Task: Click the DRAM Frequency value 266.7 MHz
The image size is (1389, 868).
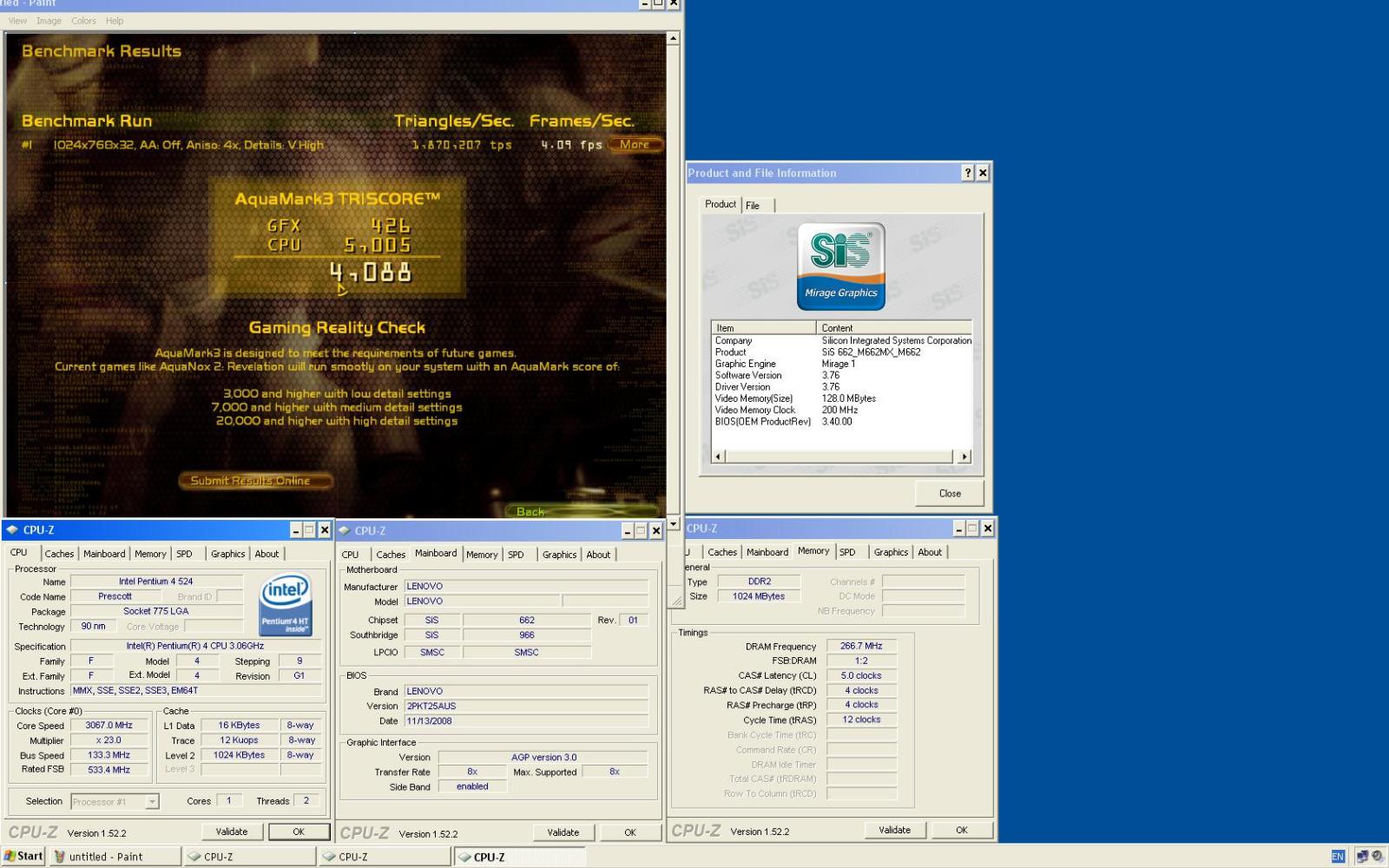Action: tap(861, 646)
